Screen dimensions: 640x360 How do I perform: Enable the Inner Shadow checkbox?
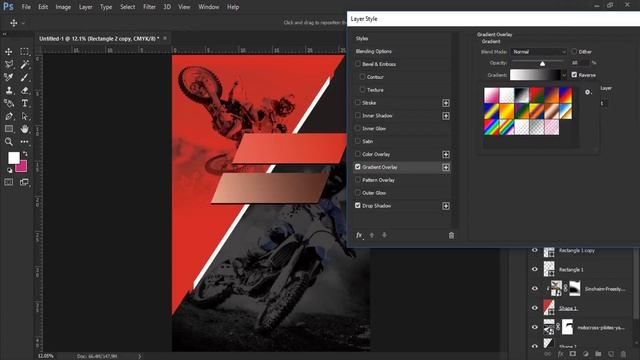358,116
